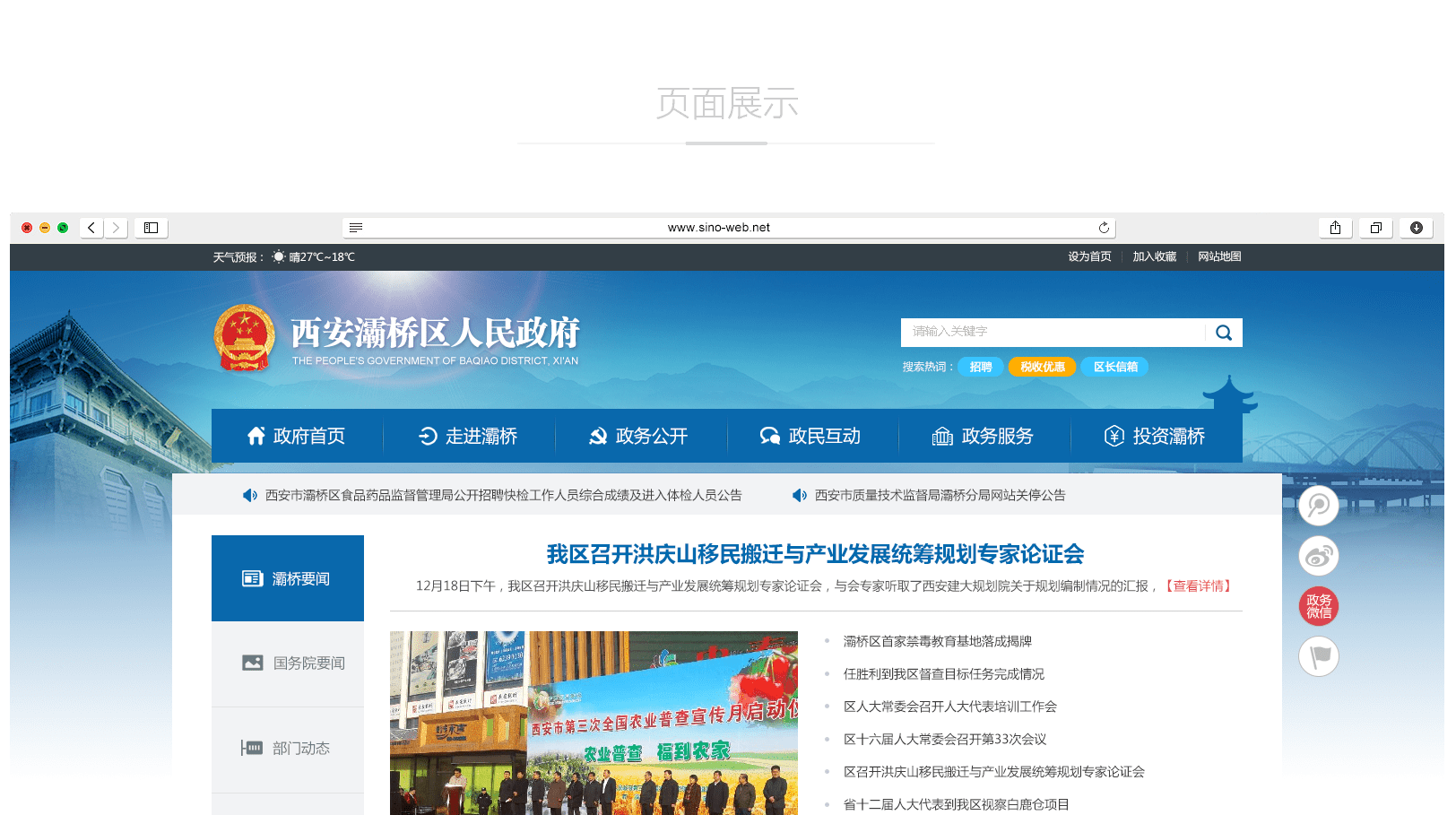This screenshot has width=1456, height=815.
Task: Click the national emblem logo
Action: (244, 338)
